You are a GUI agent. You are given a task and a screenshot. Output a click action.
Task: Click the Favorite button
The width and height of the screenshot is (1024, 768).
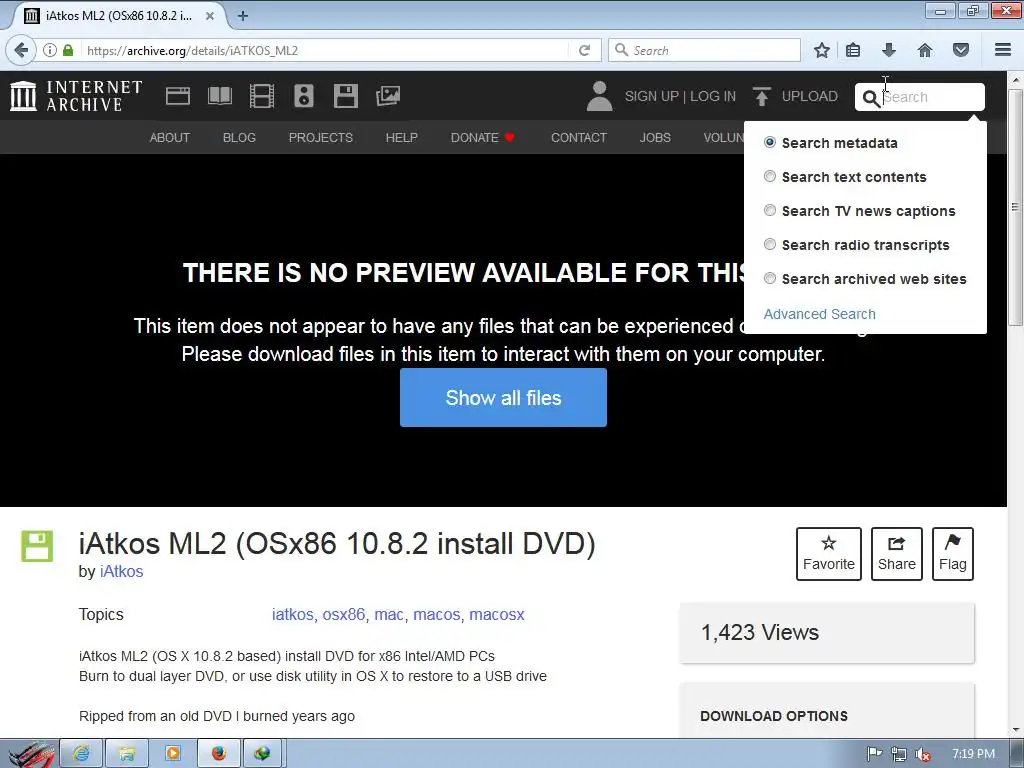[829, 554]
